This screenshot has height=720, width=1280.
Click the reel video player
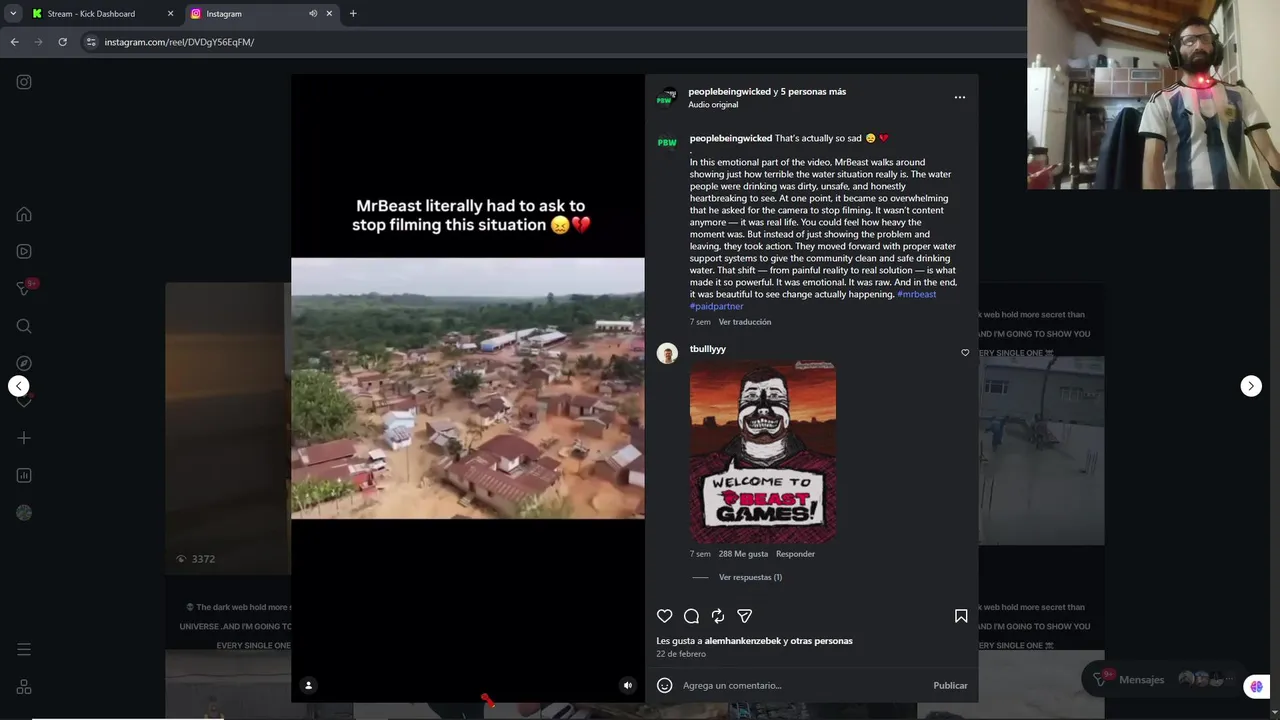tap(468, 388)
